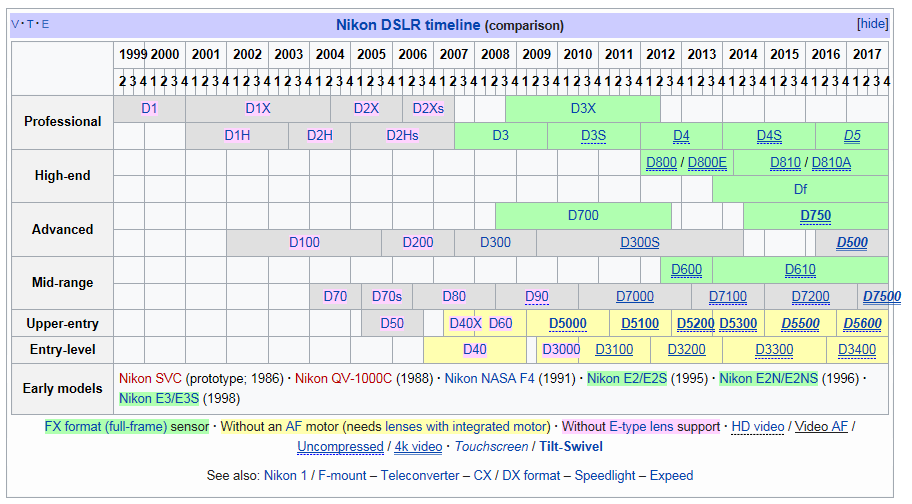The width and height of the screenshot is (912, 504).
Task: Open the D60 camera link
Action: (x=500, y=323)
